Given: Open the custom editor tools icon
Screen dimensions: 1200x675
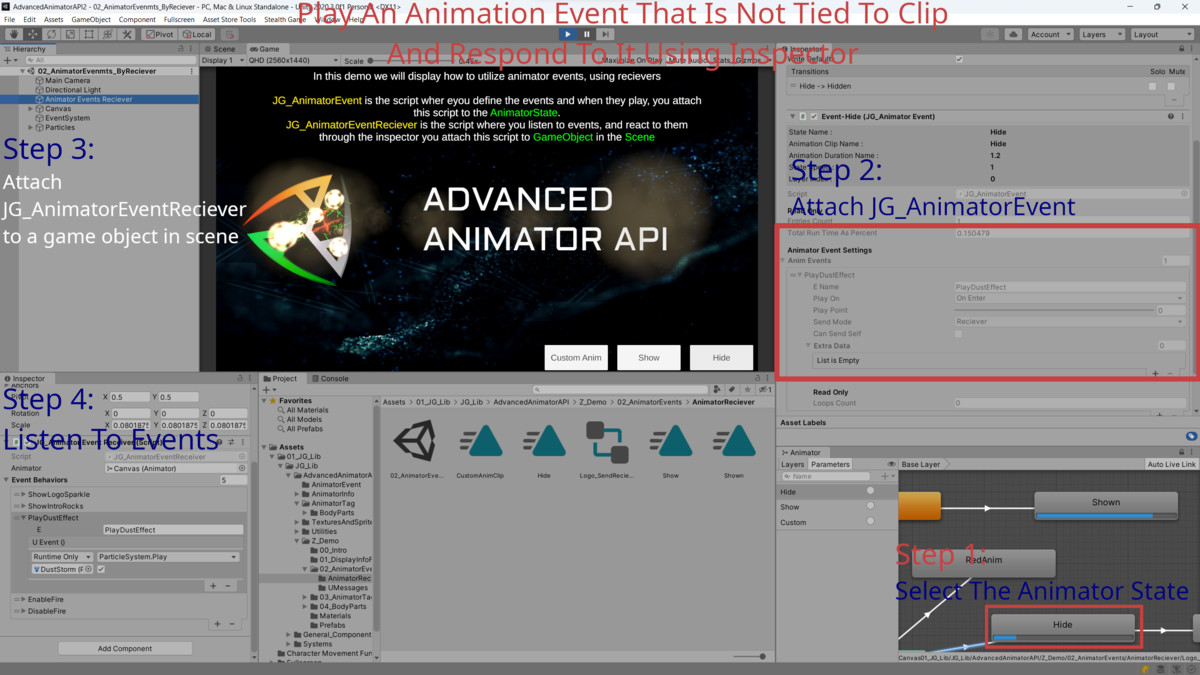Looking at the screenshot, I should tap(127, 34).
